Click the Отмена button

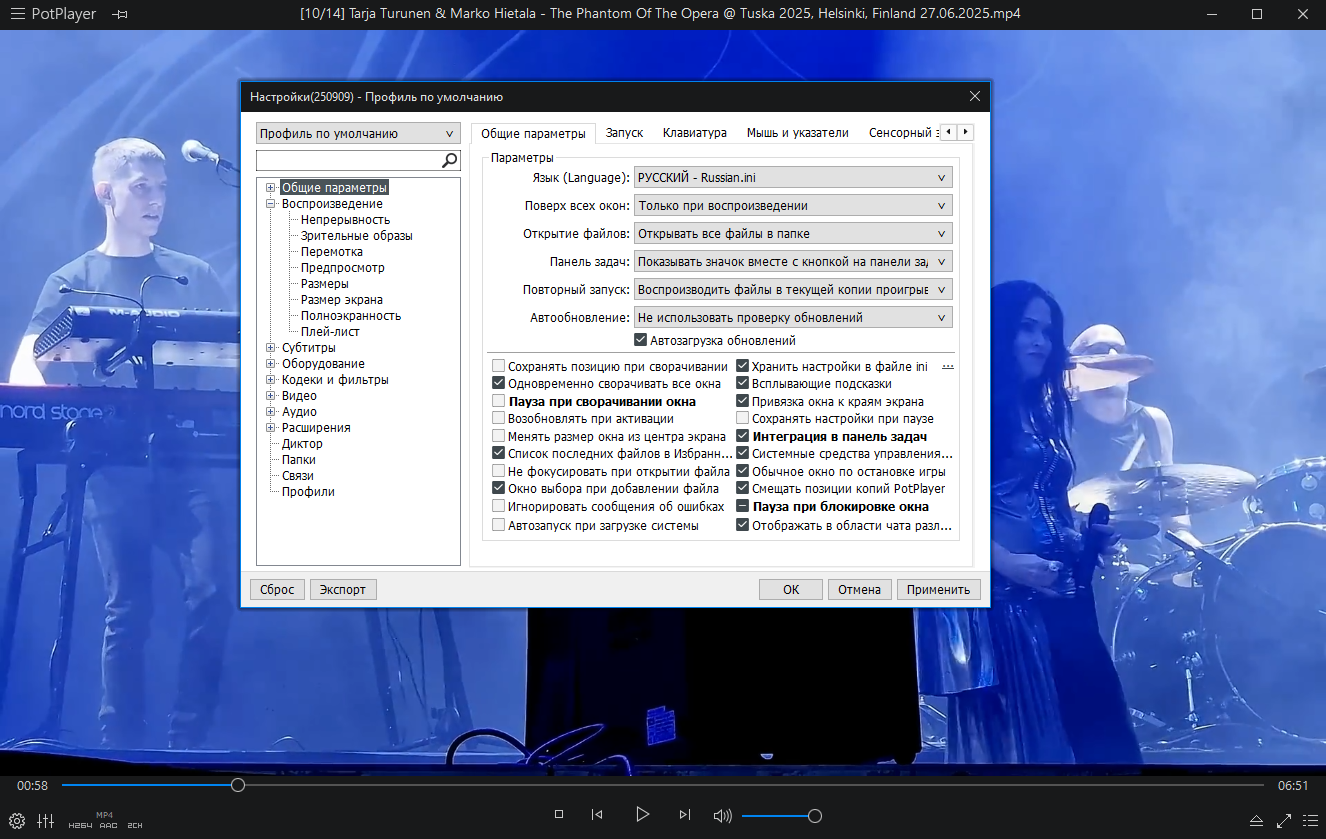coord(859,589)
